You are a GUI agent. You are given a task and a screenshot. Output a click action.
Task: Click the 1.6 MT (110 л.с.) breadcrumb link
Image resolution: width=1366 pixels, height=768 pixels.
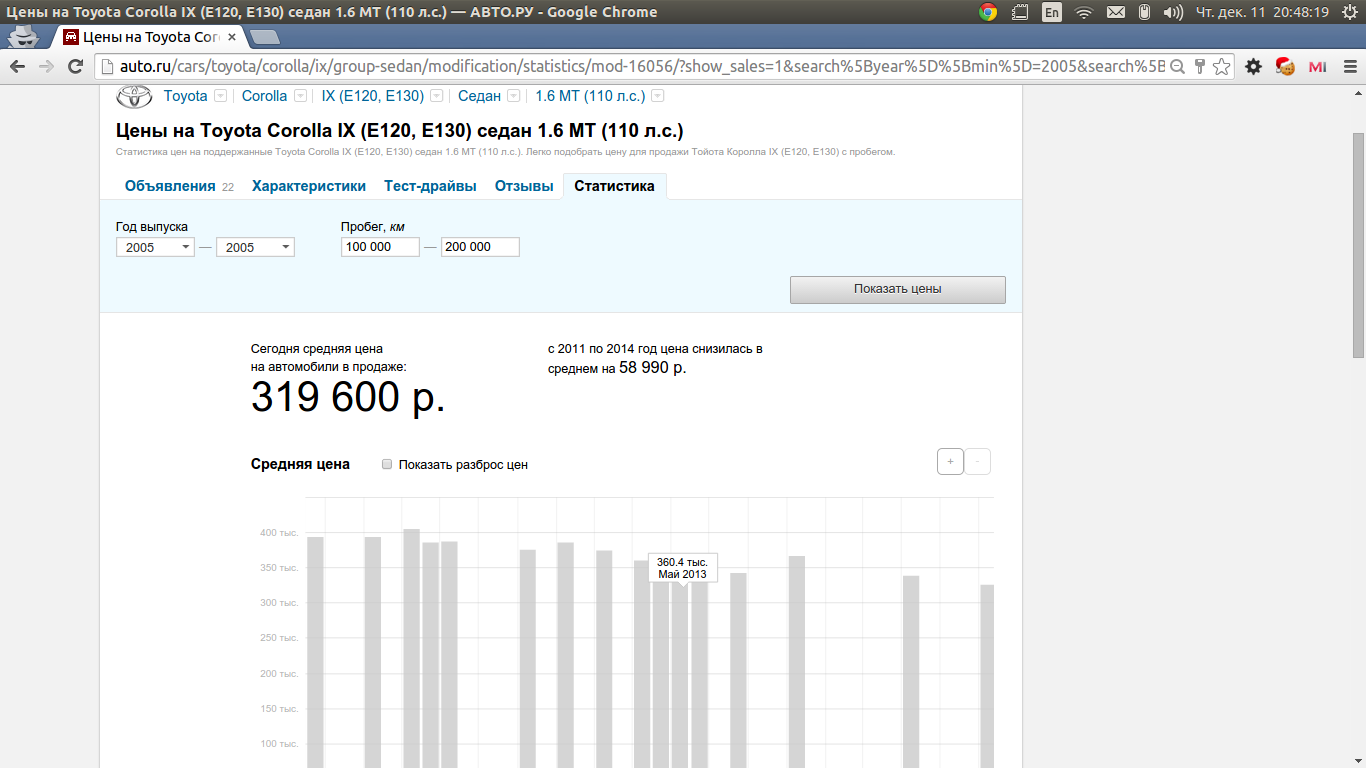591,96
